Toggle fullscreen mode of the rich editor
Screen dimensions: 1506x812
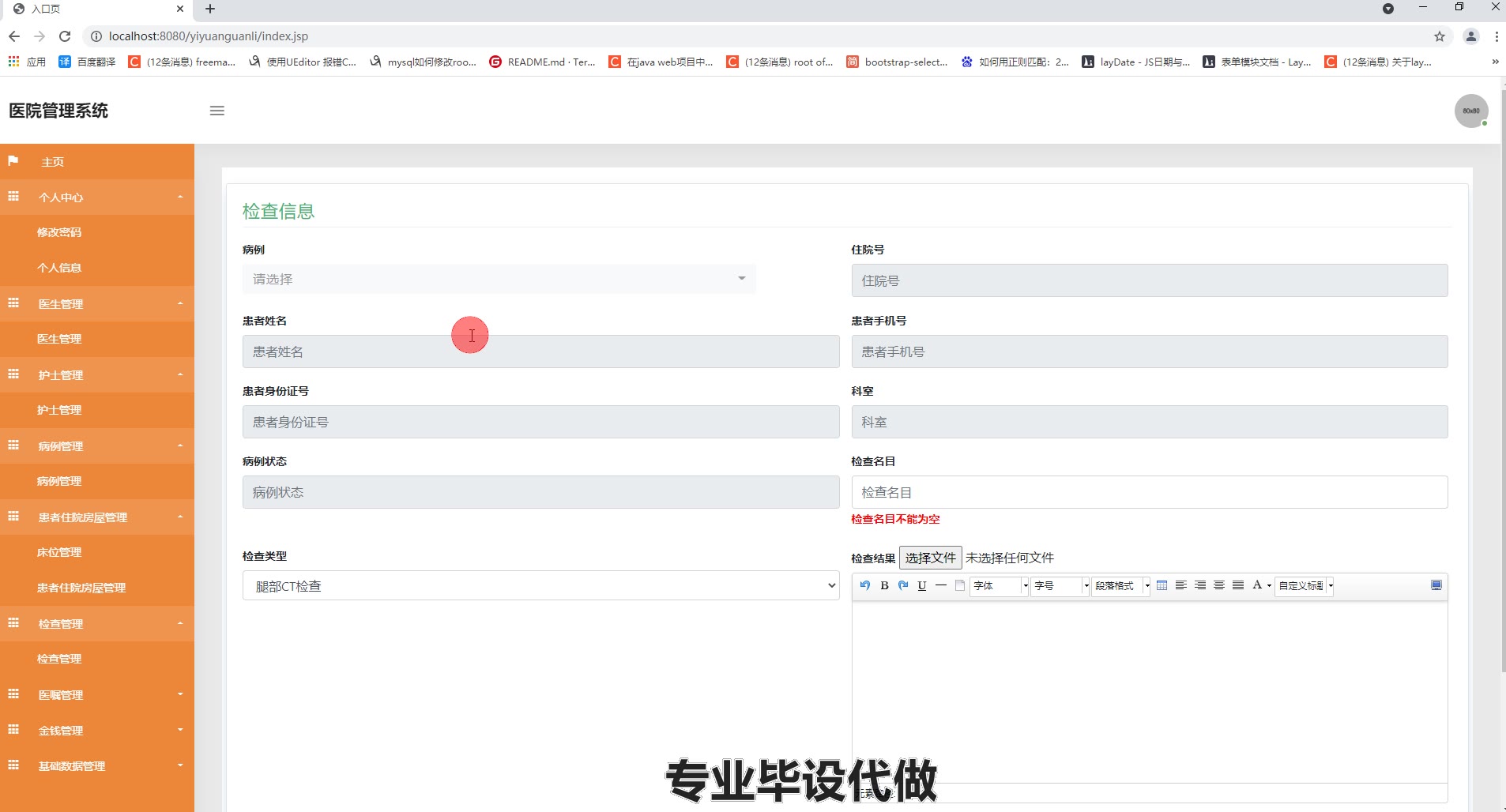tap(1436, 585)
